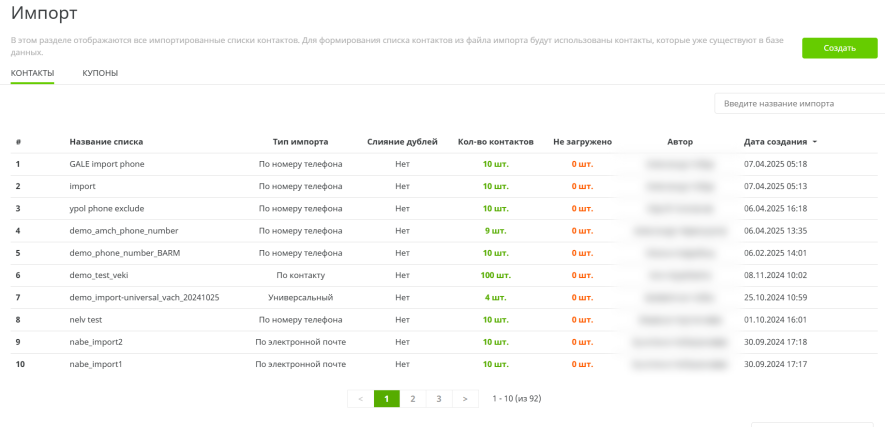Image resolution: width=885 pixels, height=427 pixels.
Task: Open demo_import-universal_vach_20241025 entry
Action: click(x=144, y=298)
